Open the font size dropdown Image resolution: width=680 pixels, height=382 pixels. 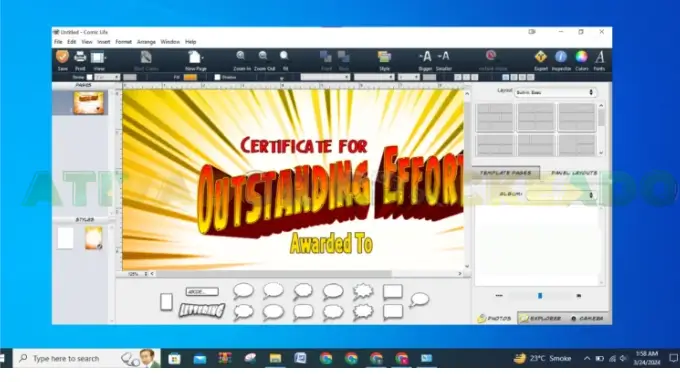409,77
